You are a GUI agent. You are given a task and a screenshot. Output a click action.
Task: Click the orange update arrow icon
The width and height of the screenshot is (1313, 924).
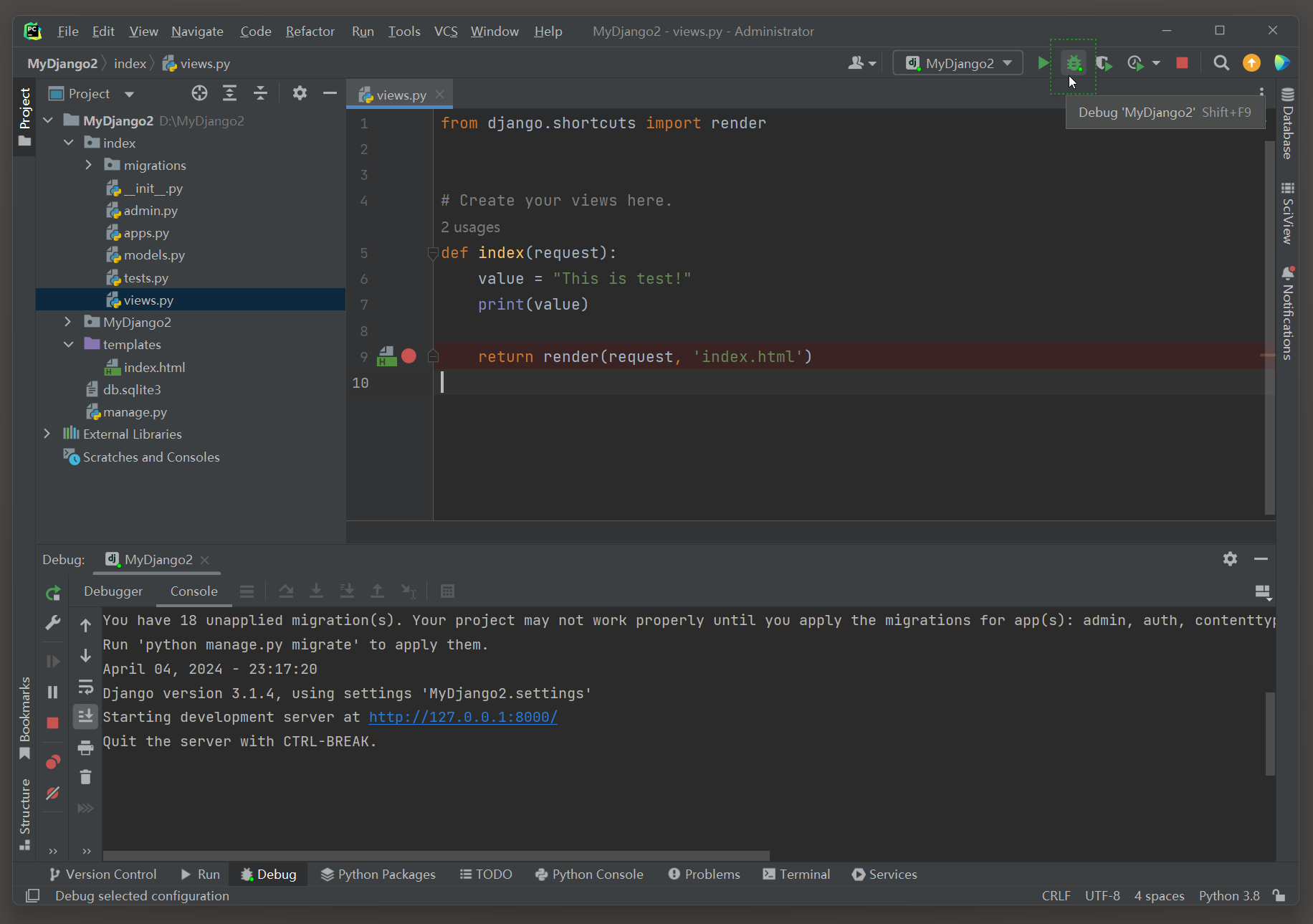[1251, 63]
